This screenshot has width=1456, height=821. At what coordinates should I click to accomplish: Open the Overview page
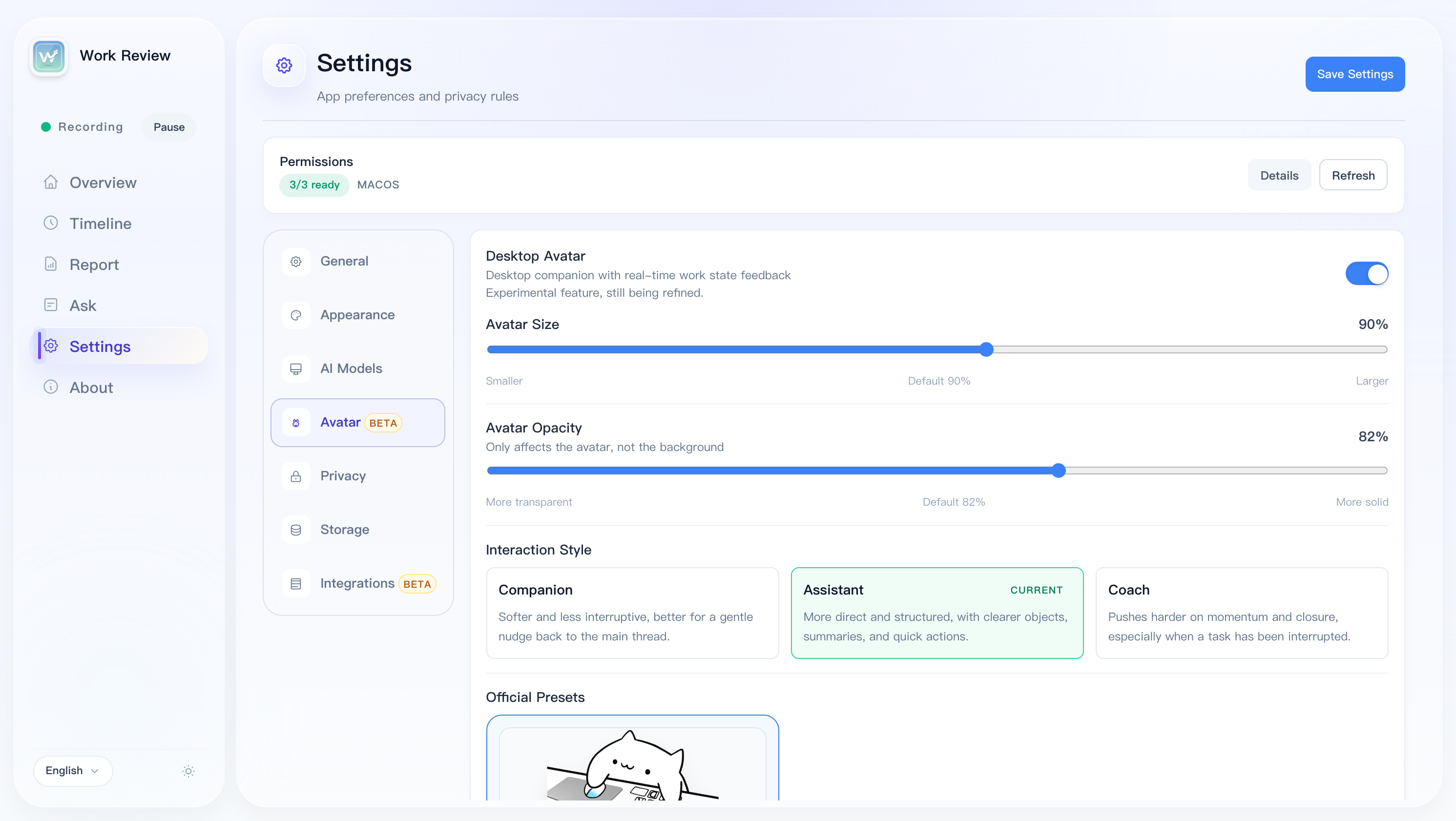point(119,183)
